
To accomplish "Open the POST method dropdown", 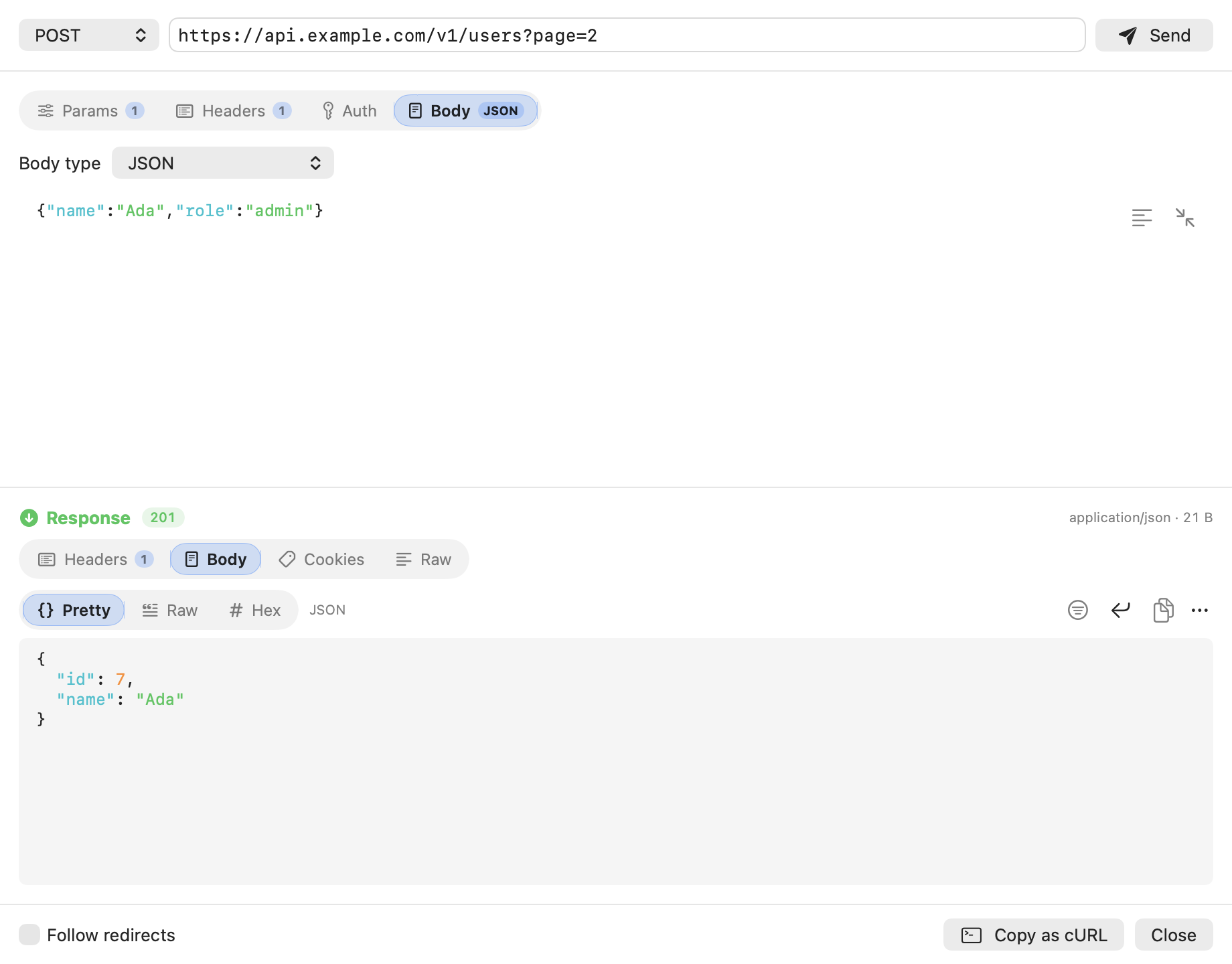I will pyautogui.click(x=89, y=35).
